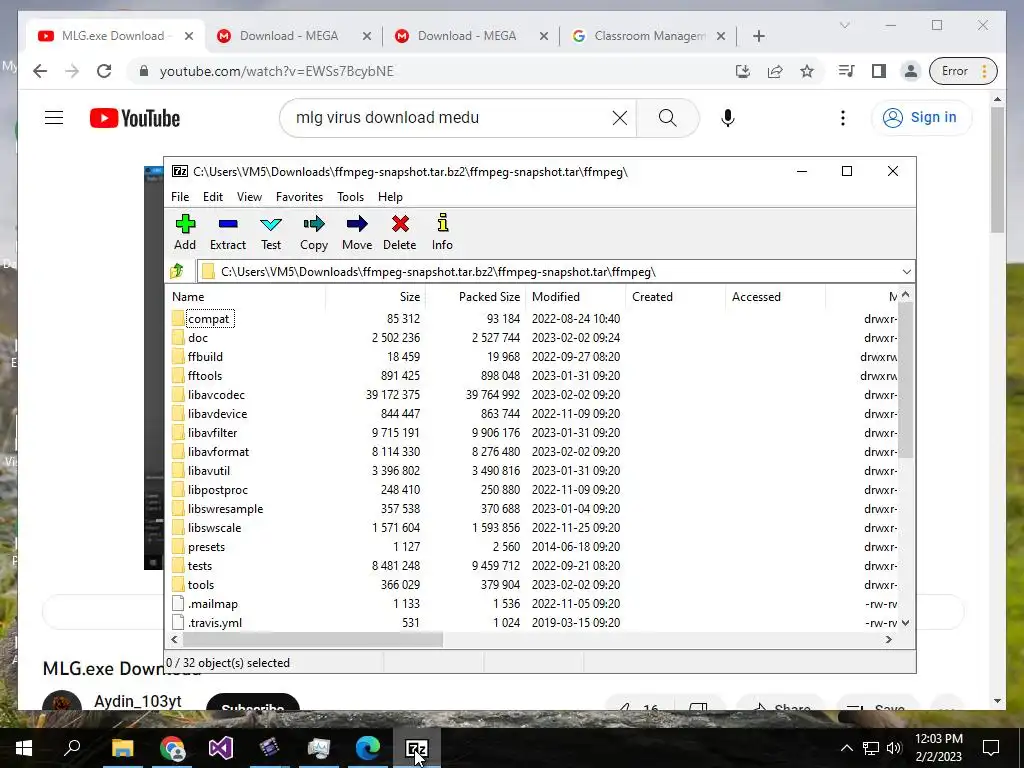The width and height of the screenshot is (1024, 768).
Task: Click the red Delete toolbar icon
Action: 400,232
